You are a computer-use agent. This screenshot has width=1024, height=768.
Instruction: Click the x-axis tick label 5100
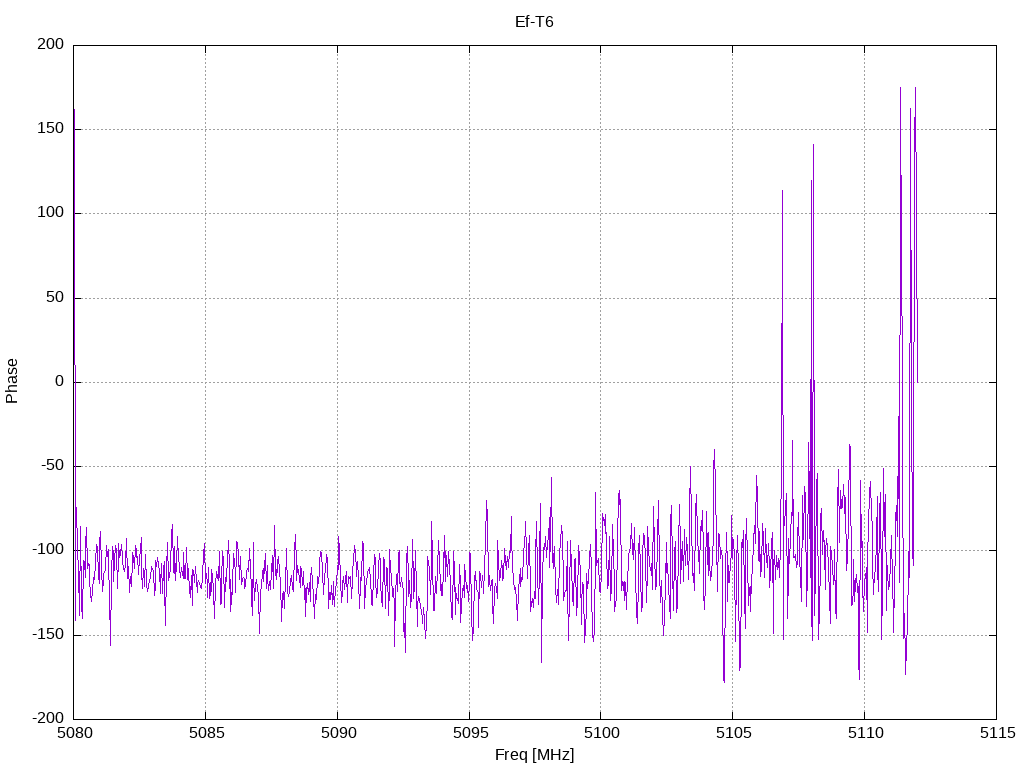[601, 733]
